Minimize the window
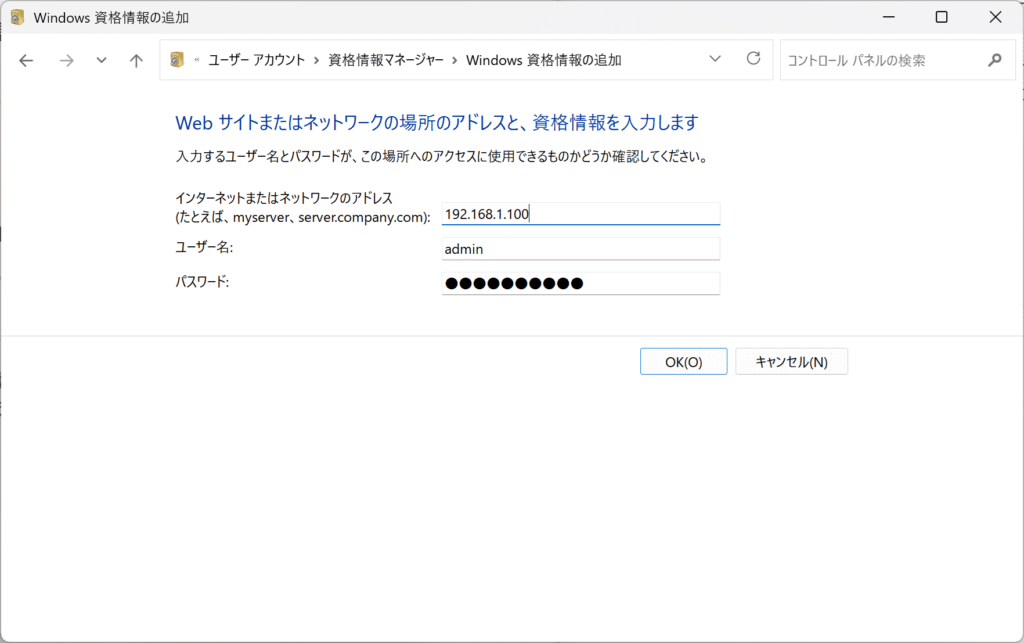 click(888, 17)
